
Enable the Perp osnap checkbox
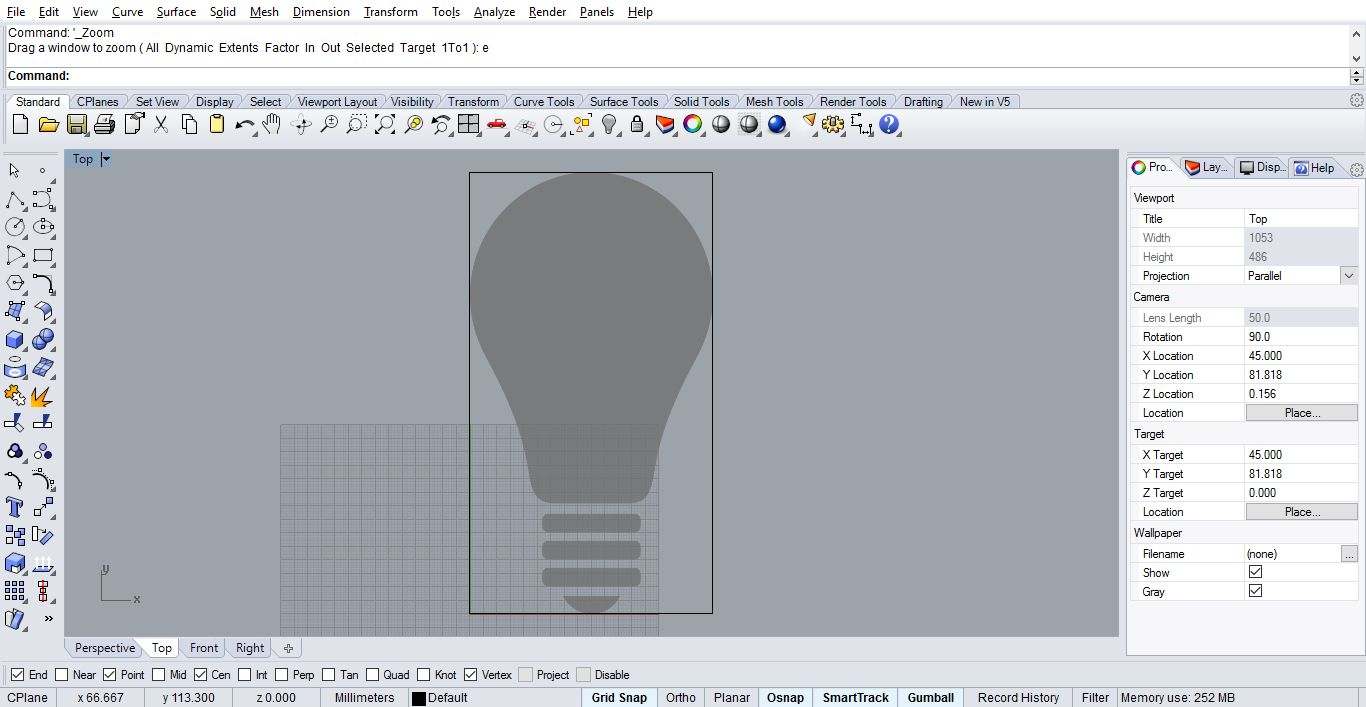click(282, 675)
